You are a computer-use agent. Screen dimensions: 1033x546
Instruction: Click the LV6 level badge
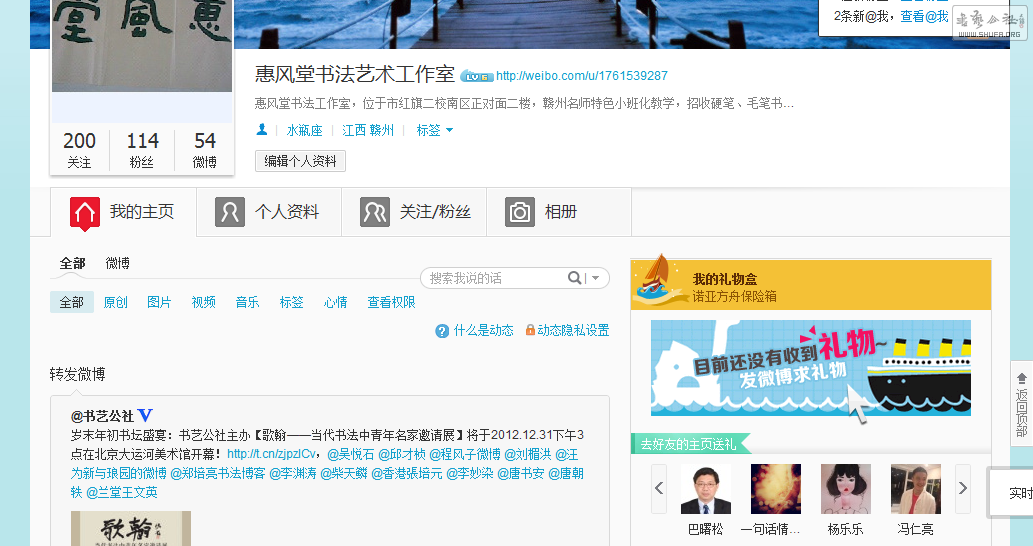click(x=476, y=76)
